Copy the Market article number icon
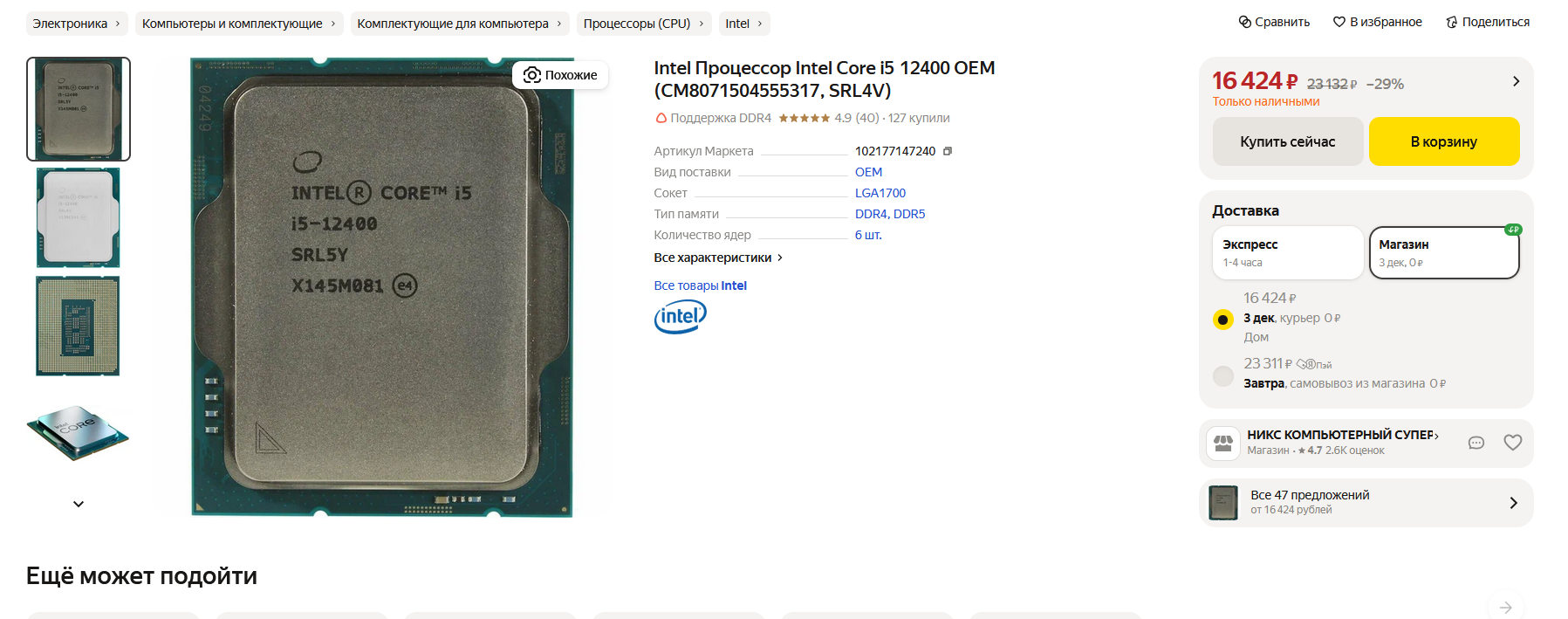 tap(948, 151)
